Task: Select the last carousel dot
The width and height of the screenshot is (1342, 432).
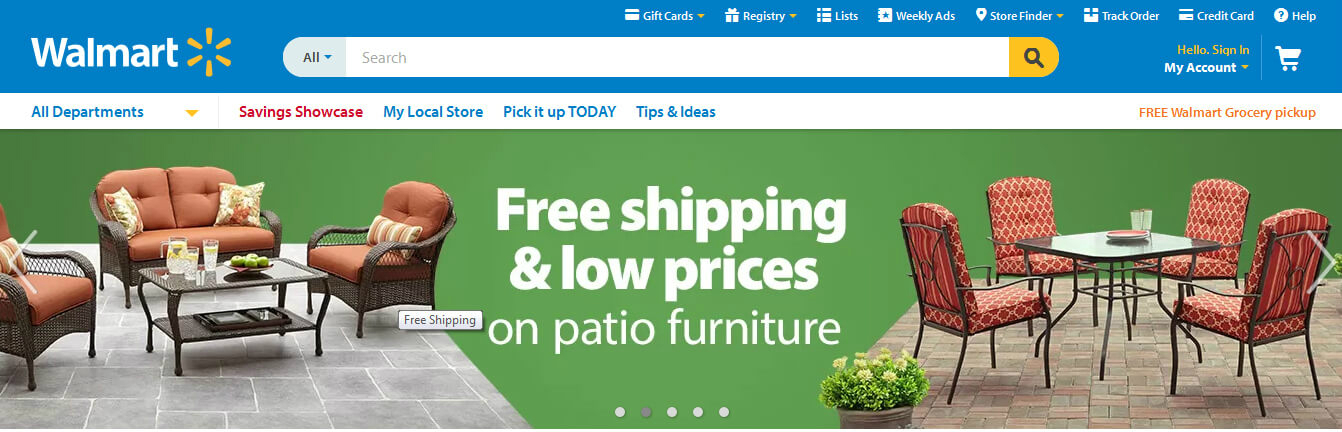Action: [x=724, y=411]
